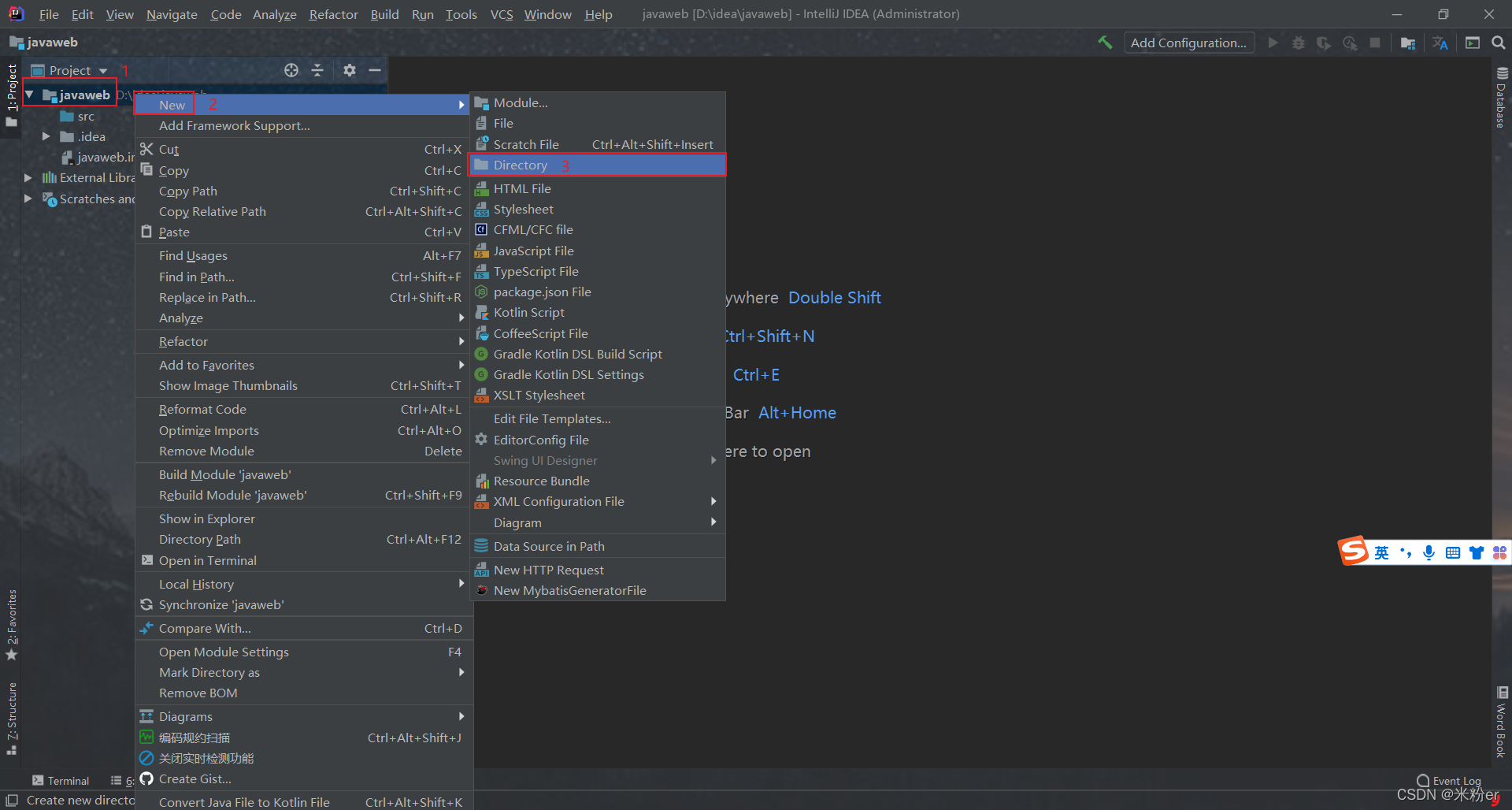The width and height of the screenshot is (1512, 810).
Task: Click the Collapse All icon in the Project panel
Action: (x=317, y=70)
